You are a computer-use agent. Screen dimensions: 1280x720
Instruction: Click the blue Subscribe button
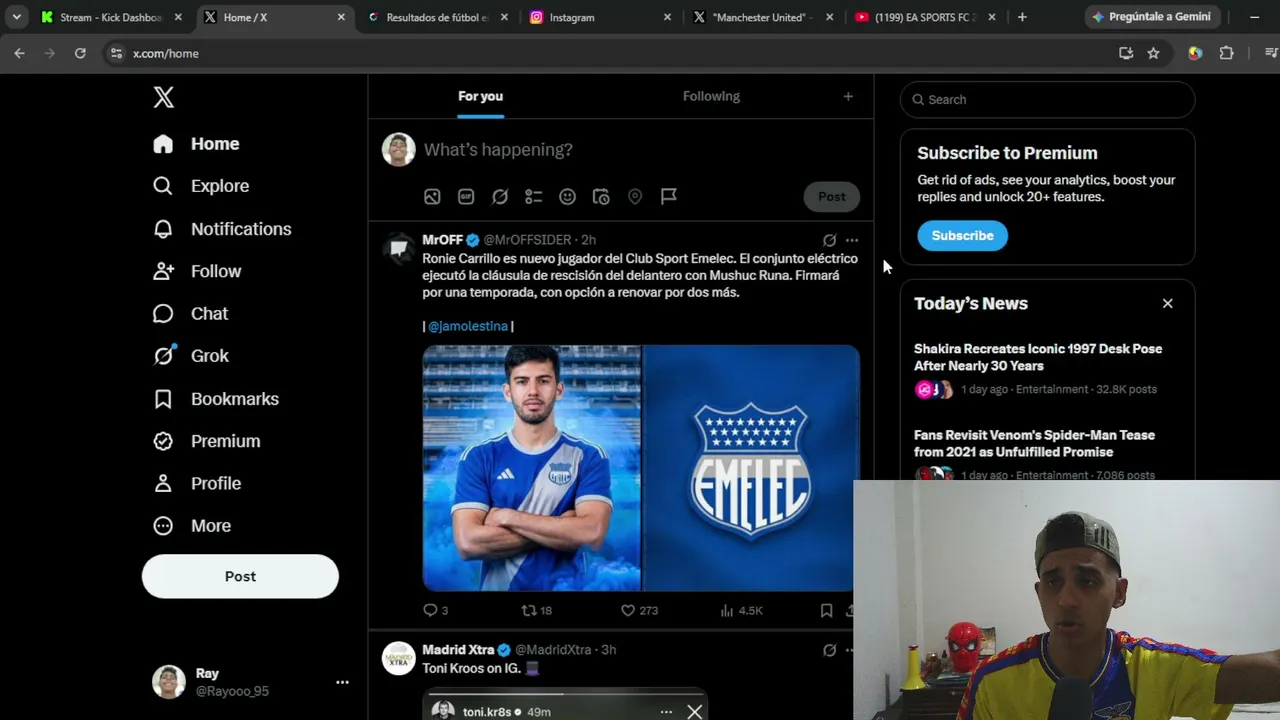point(962,236)
